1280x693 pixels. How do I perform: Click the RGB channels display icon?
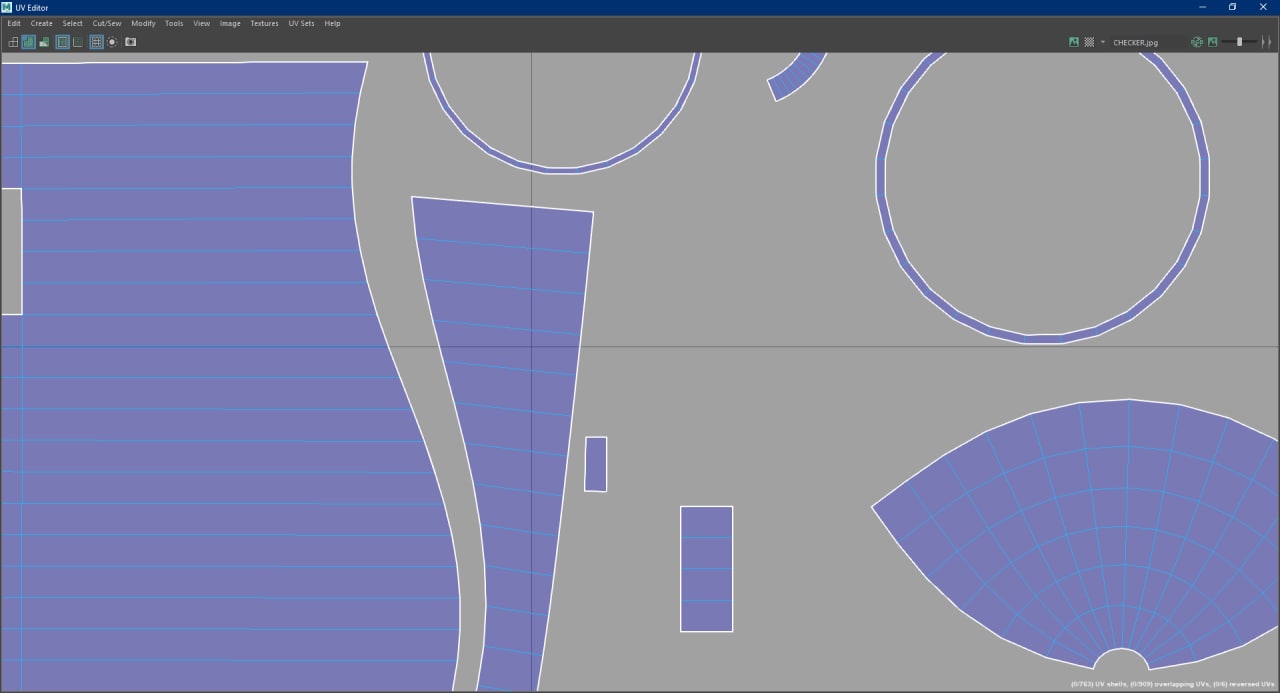1197,42
